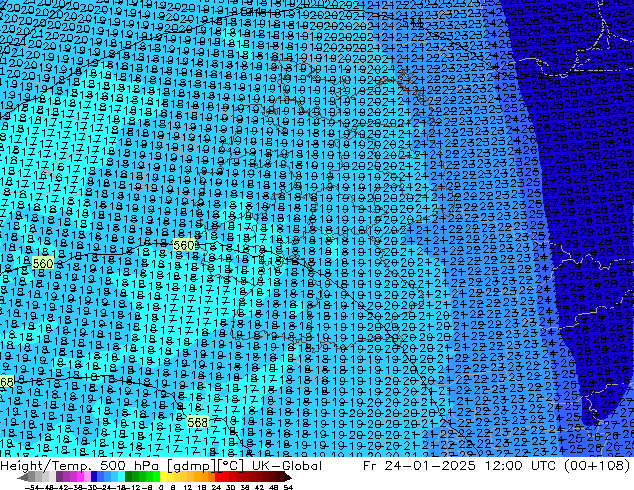Click the [gdmp] unit label
Screen dimensions: 634x490
pos(192,466)
